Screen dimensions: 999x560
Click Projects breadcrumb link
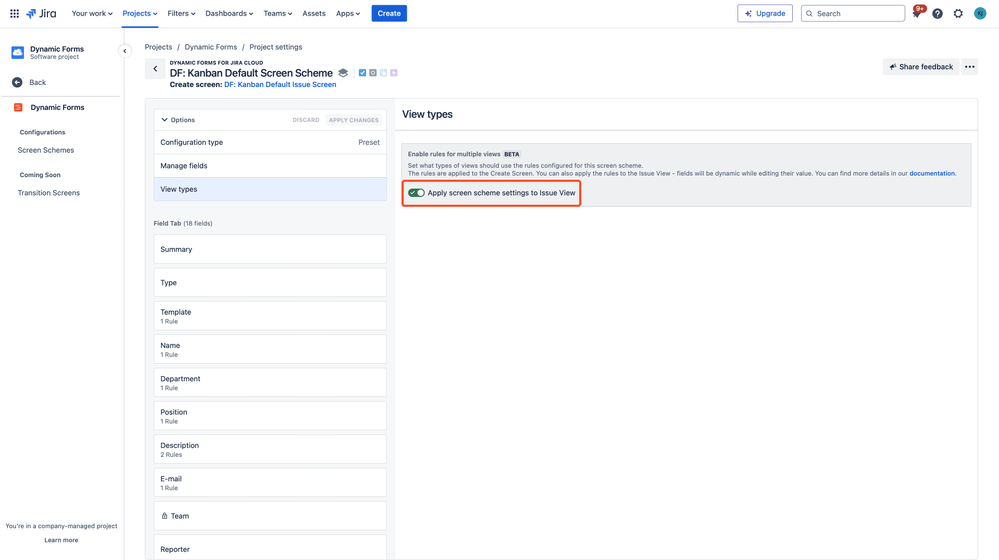158,47
